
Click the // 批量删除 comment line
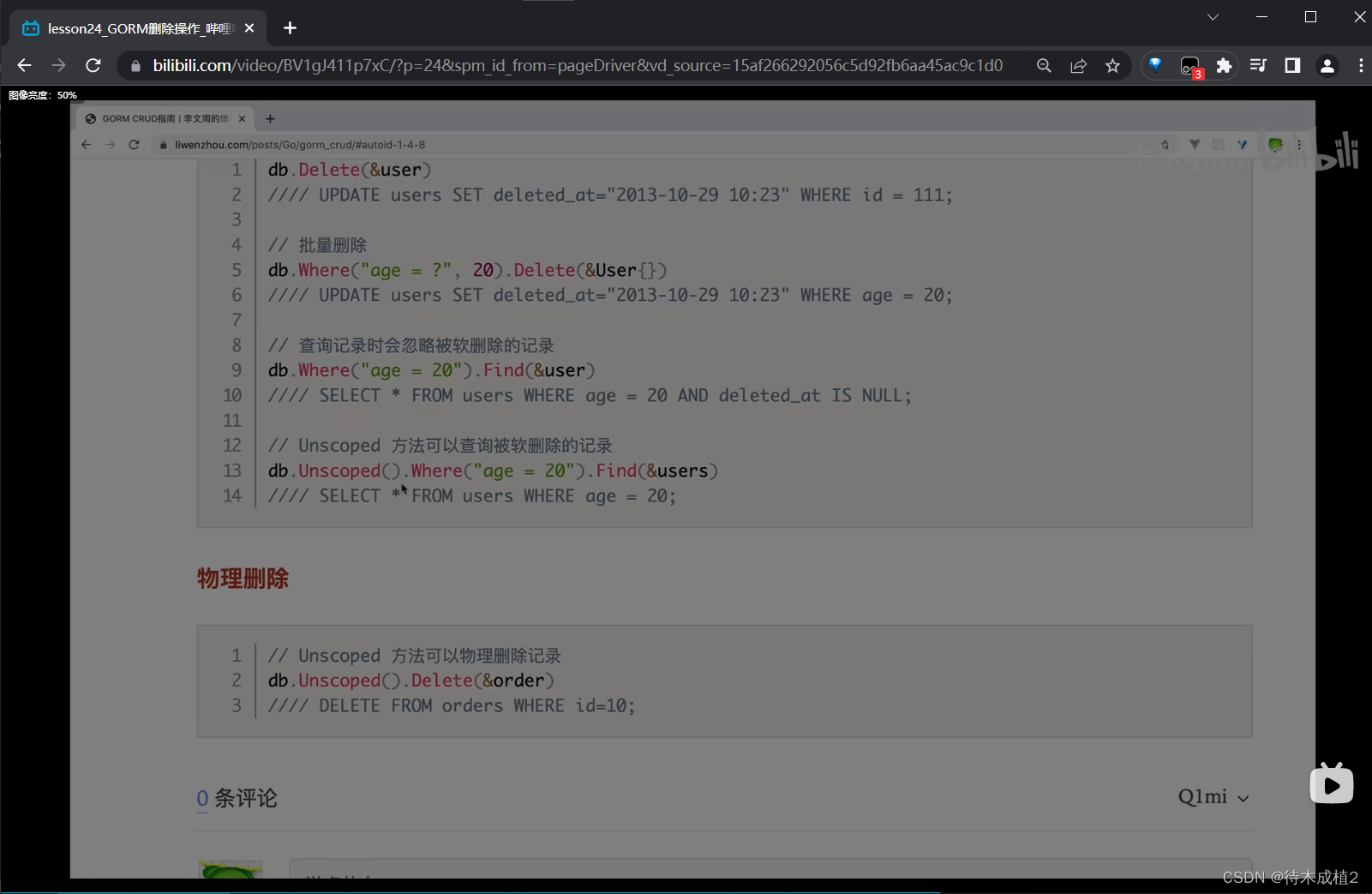tap(317, 245)
